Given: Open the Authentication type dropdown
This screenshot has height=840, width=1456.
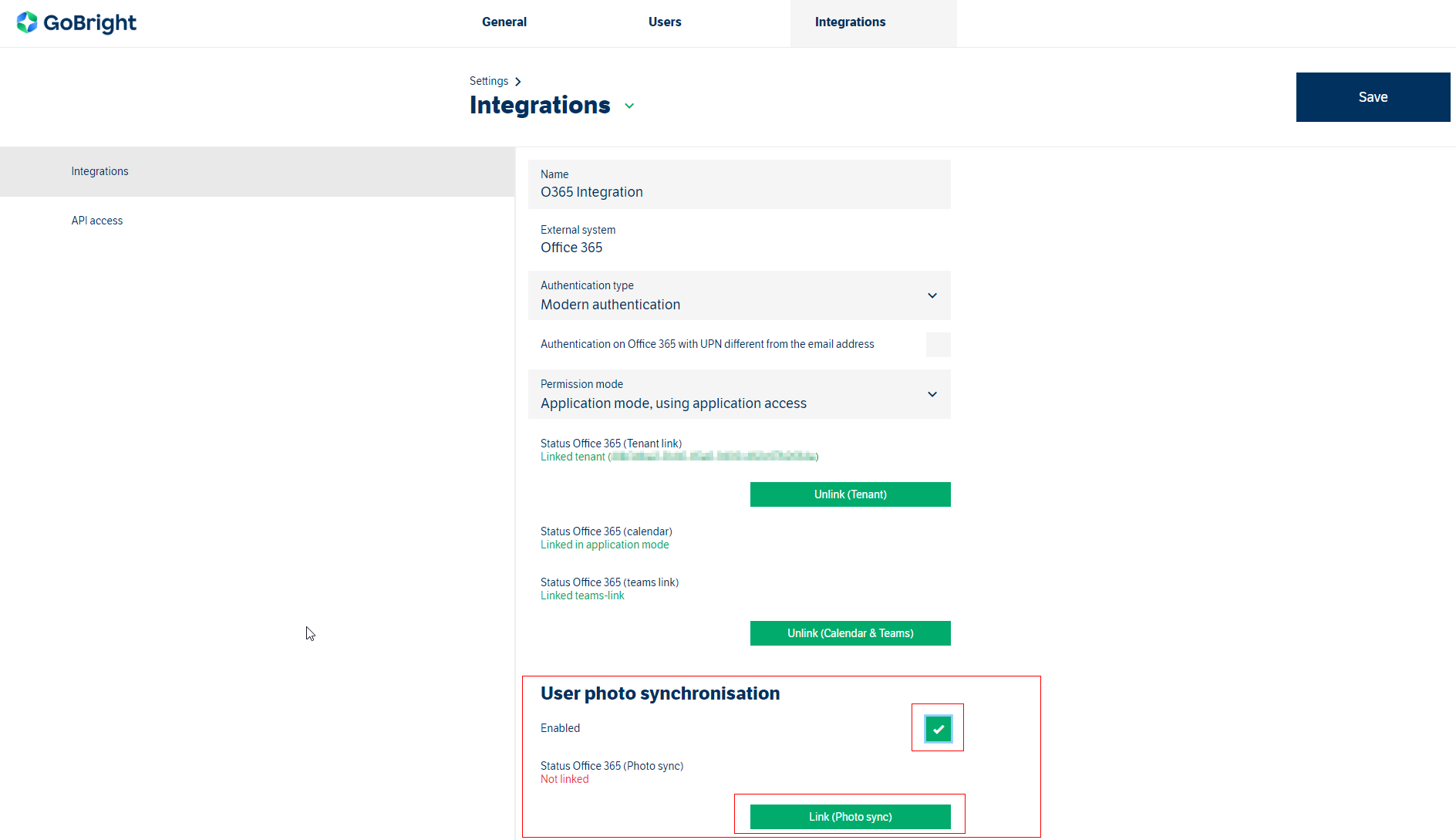Looking at the screenshot, I should pos(932,295).
